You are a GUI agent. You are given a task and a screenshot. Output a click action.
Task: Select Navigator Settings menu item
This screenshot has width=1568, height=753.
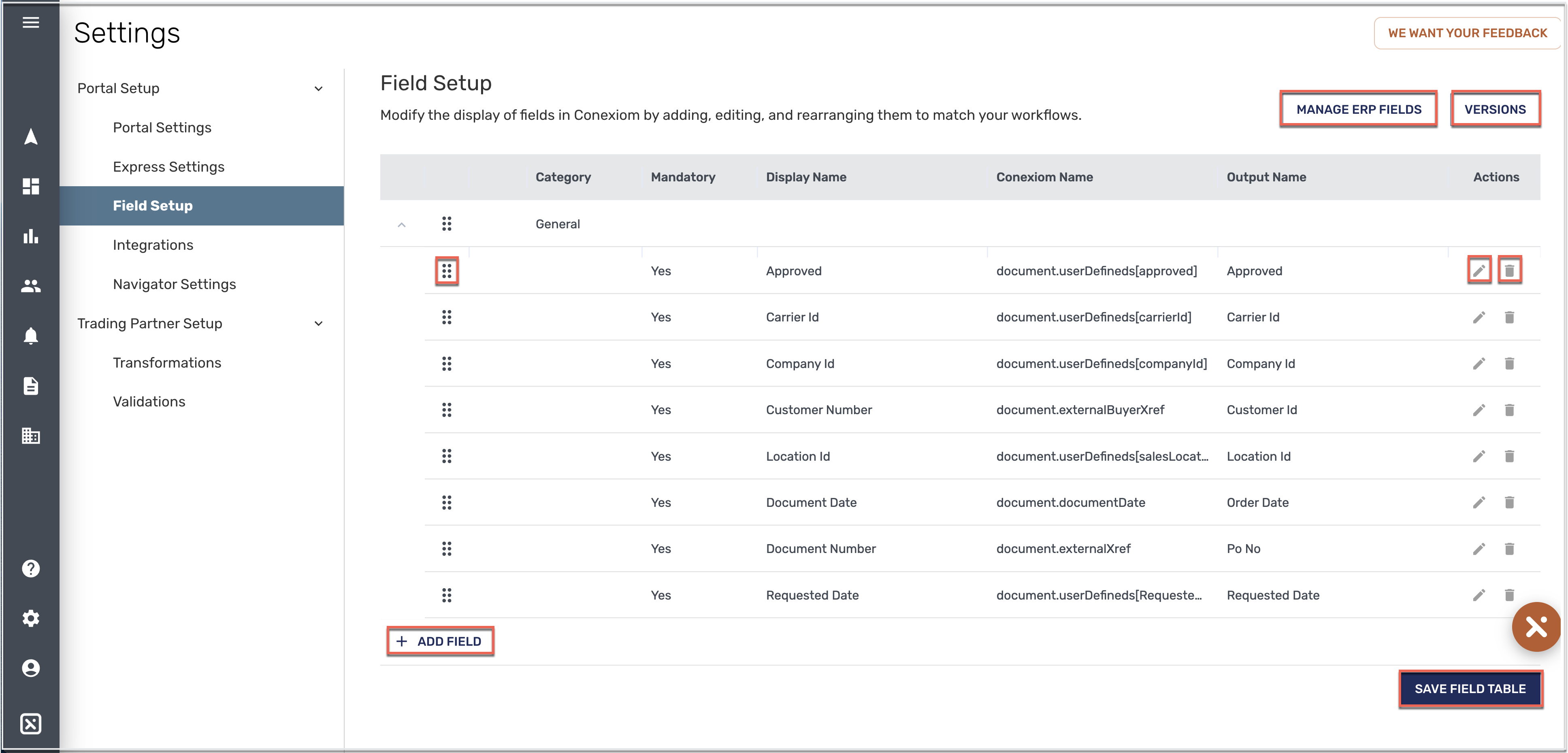[x=174, y=284]
